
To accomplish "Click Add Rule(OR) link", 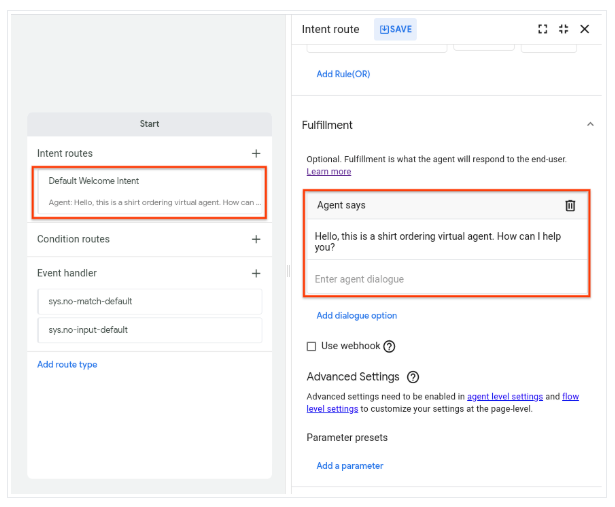I will tap(343, 74).
